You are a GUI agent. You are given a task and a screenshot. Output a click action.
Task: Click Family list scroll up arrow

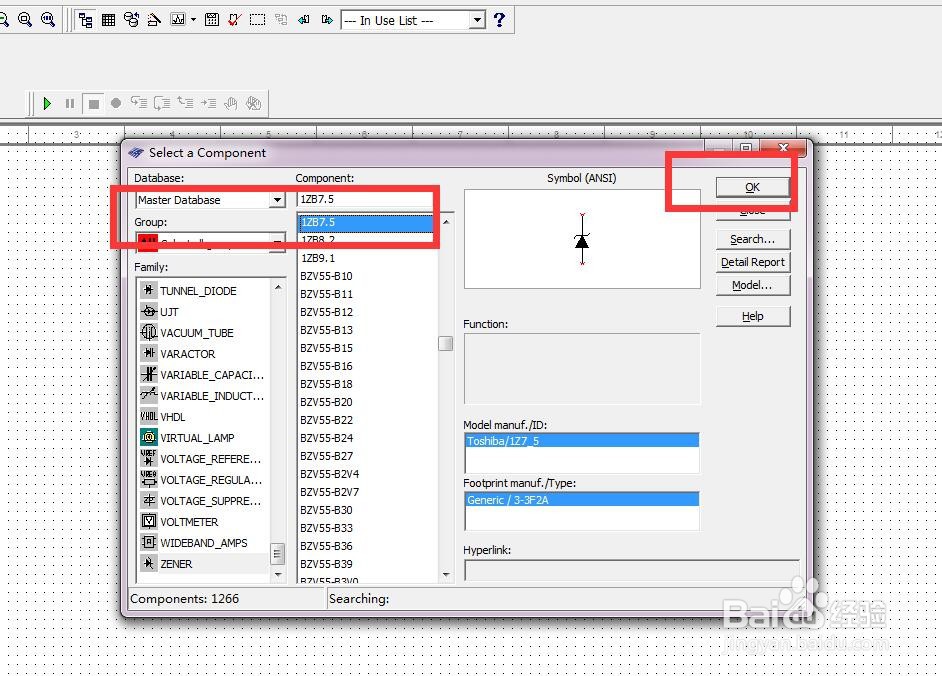point(278,287)
